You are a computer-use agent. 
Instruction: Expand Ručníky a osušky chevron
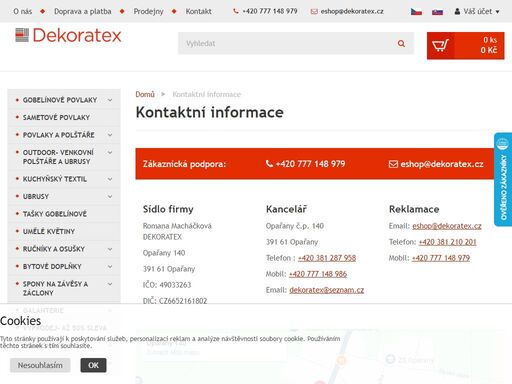tap(110, 249)
